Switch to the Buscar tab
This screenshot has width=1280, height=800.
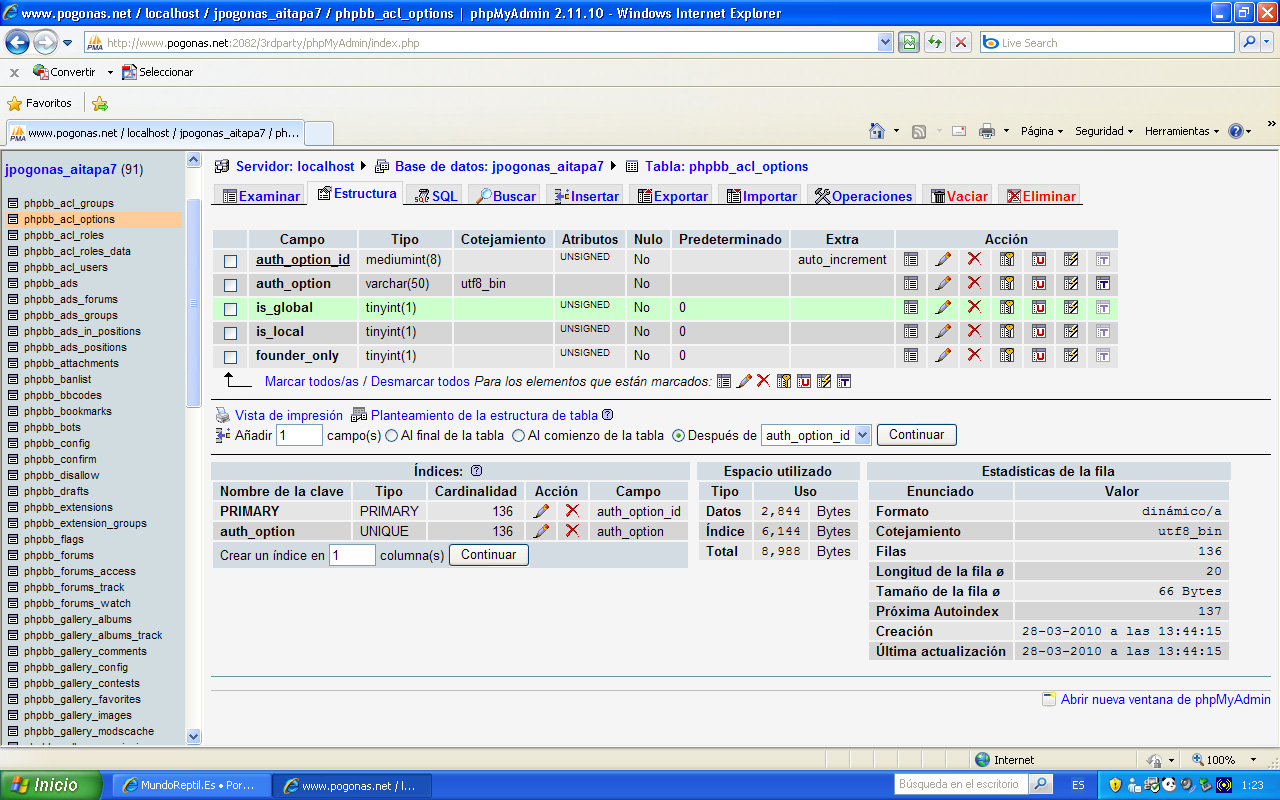tap(505, 196)
